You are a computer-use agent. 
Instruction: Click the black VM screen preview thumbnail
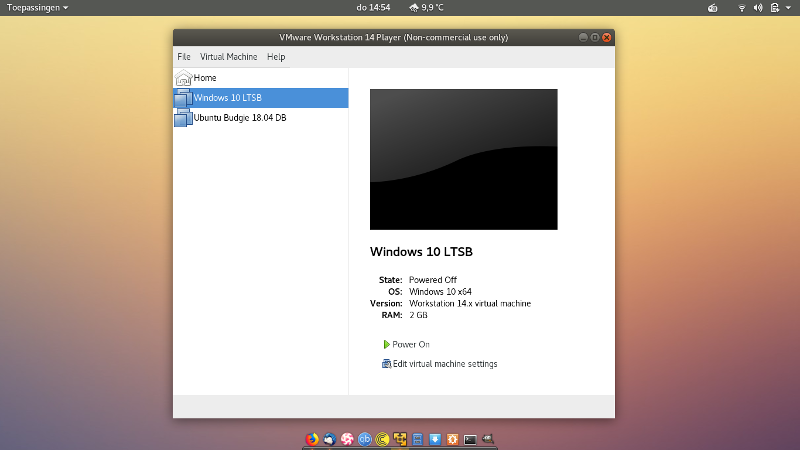pyautogui.click(x=463, y=159)
